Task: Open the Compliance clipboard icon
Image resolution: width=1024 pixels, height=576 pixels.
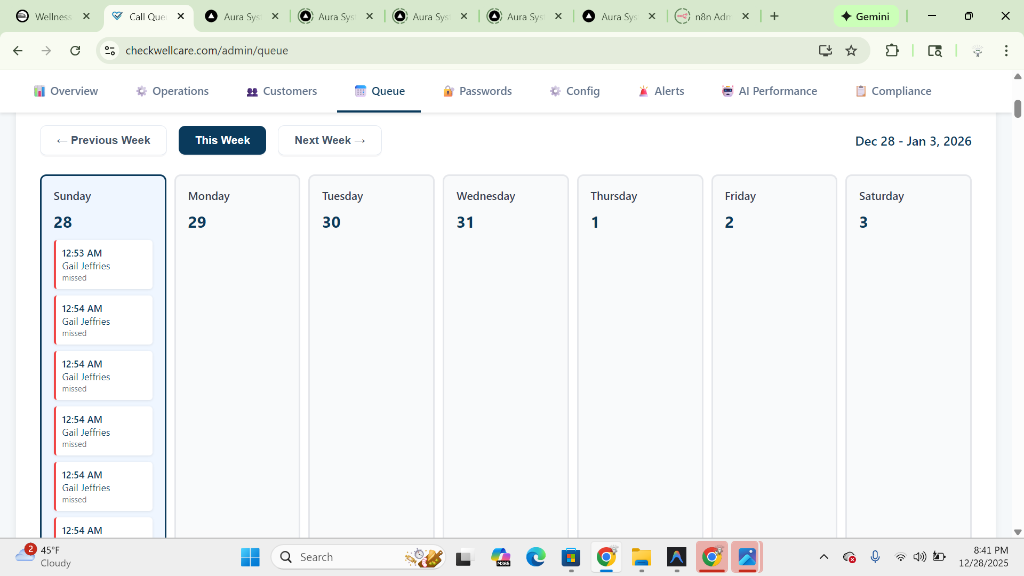Action: (x=860, y=91)
